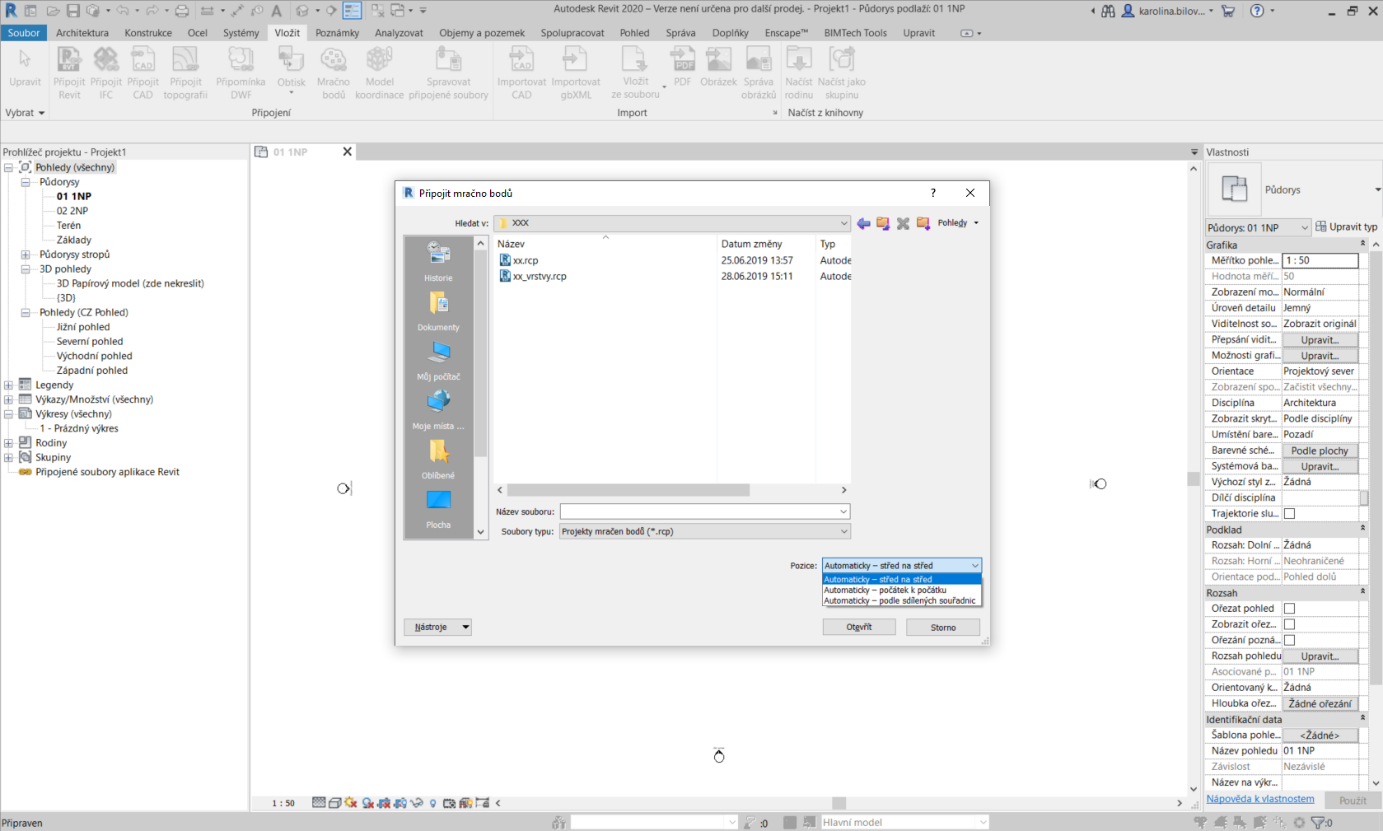Click the Storno button
This screenshot has height=831, width=1383.
coord(943,627)
